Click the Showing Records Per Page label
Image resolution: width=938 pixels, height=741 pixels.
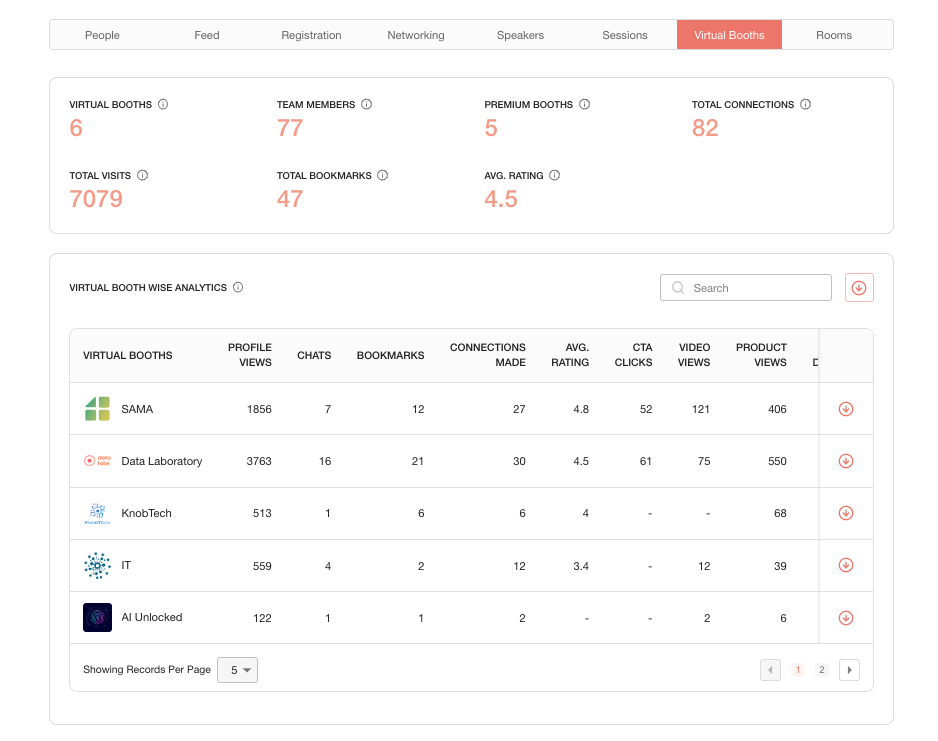pyautogui.click(x=147, y=669)
